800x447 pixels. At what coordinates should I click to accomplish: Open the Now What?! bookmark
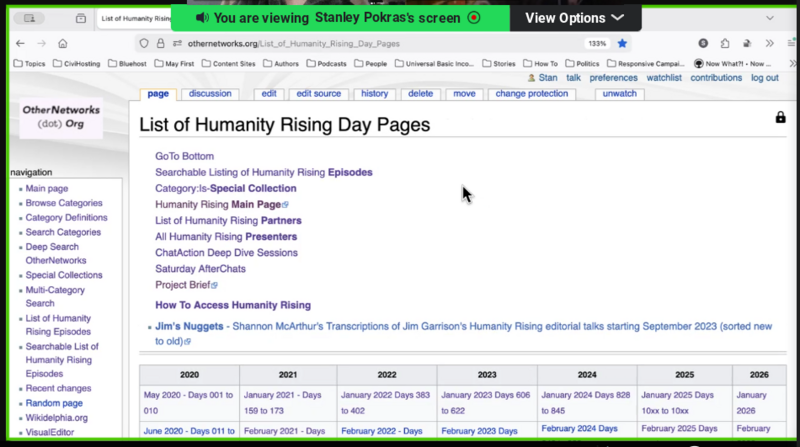pyautogui.click(x=733, y=64)
